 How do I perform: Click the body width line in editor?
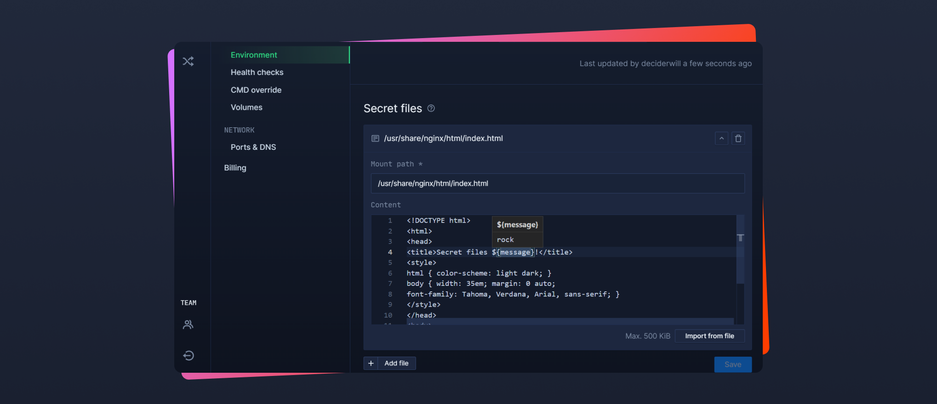pyautogui.click(x=481, y=284)
